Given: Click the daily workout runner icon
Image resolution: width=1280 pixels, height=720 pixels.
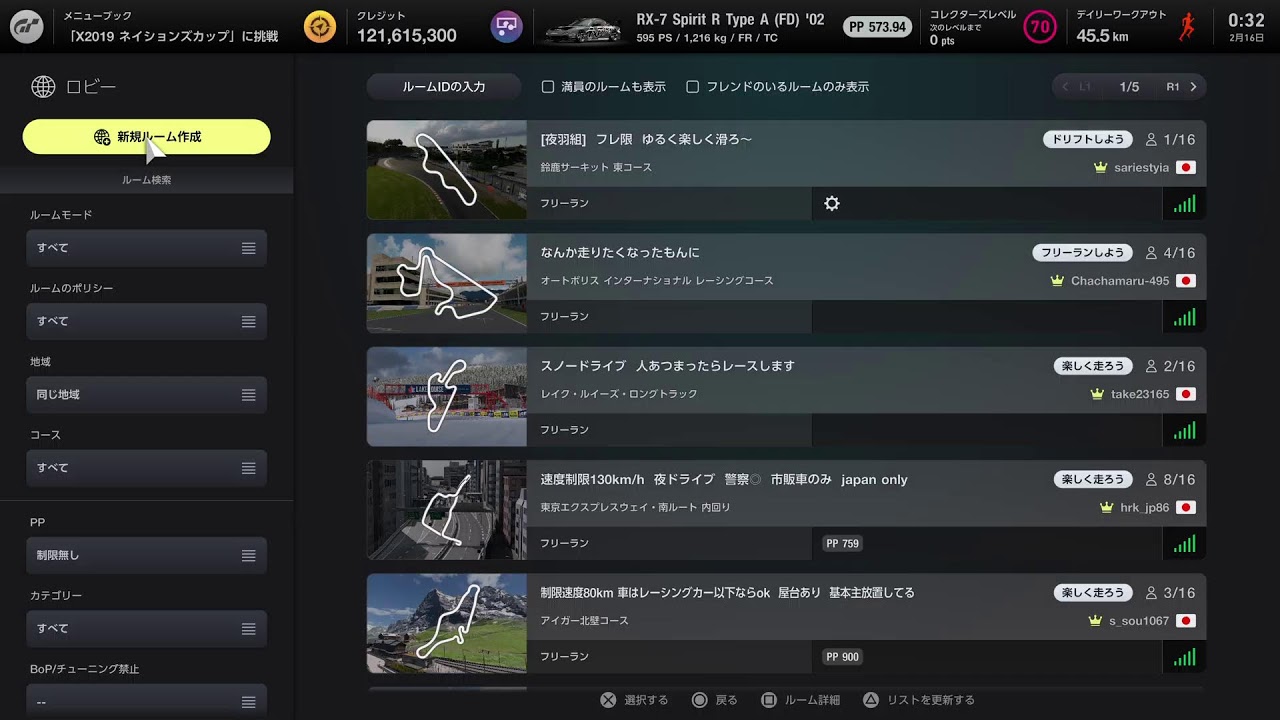Looking at the screenshot, I should click(1187, 26).
